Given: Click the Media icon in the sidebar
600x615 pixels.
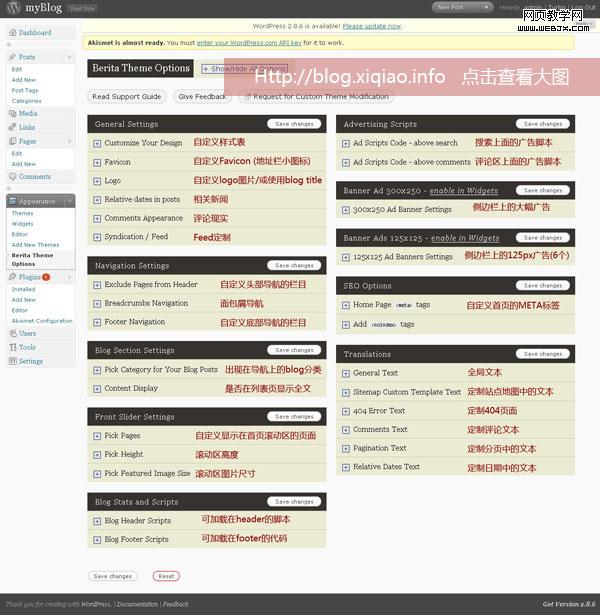Looking at the screenshot, I should point(12,113).
